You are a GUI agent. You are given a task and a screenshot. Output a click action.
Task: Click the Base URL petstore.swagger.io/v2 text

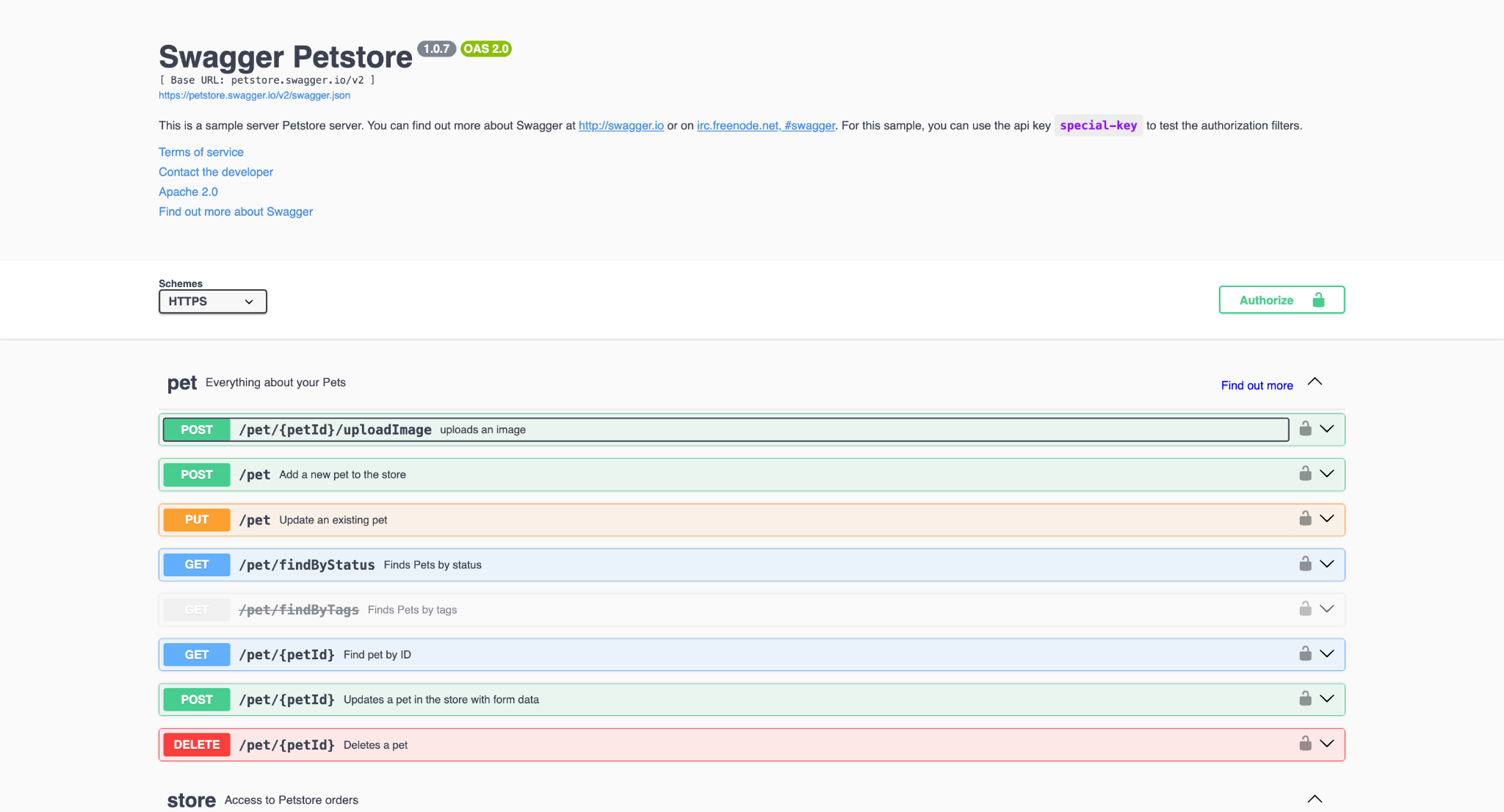coord(267,80)
